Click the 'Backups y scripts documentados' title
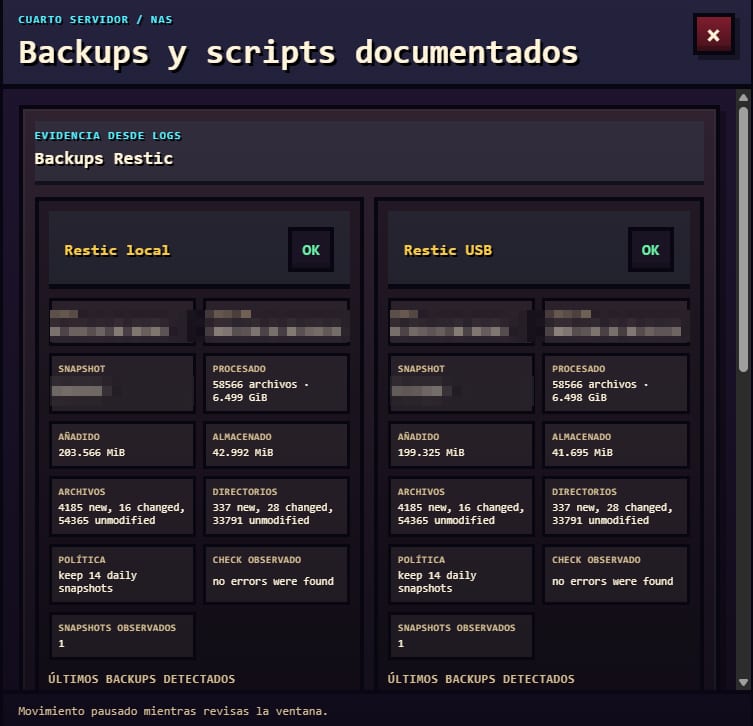The width and height of the screenshot is (753, 726). (x=298, y=52)
